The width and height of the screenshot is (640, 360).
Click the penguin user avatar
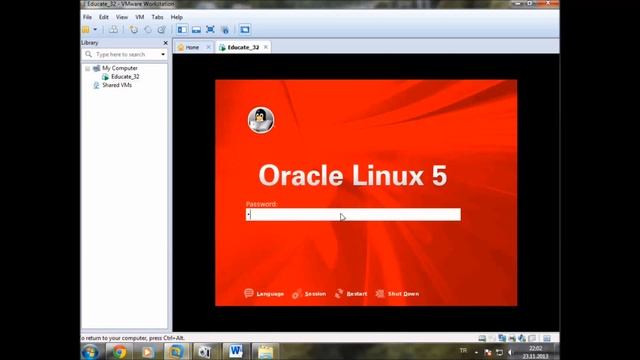point(261,120)
